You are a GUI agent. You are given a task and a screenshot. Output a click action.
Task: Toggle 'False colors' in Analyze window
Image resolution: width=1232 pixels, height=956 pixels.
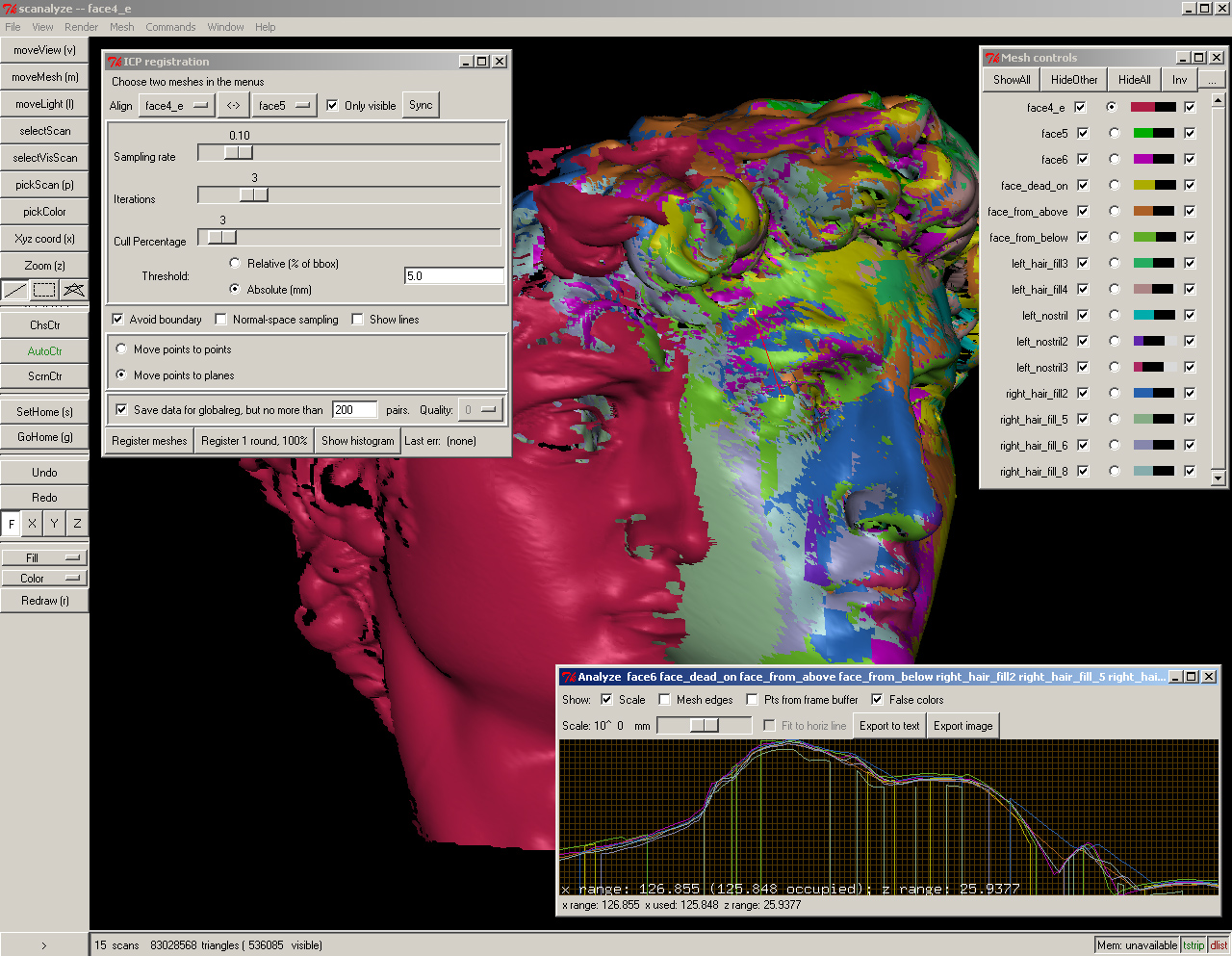click(877, 700)
